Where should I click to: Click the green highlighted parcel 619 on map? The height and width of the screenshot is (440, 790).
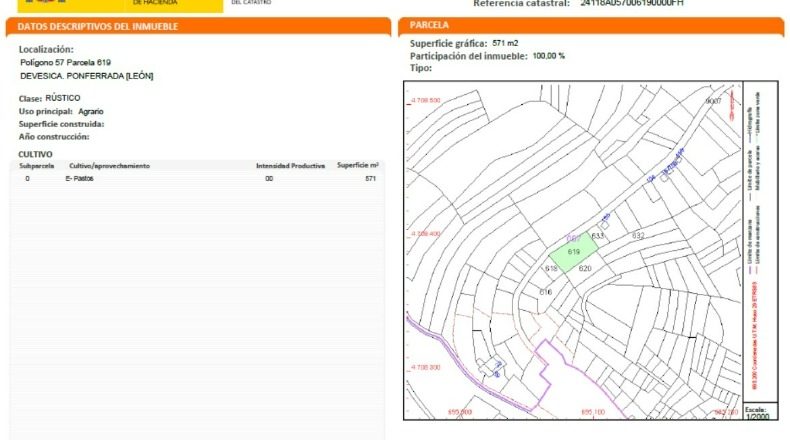click(x=574, y=252)
